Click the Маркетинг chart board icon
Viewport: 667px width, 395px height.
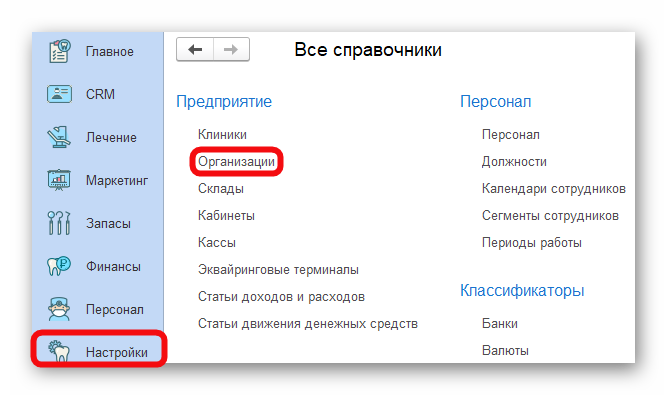[59, 180]
